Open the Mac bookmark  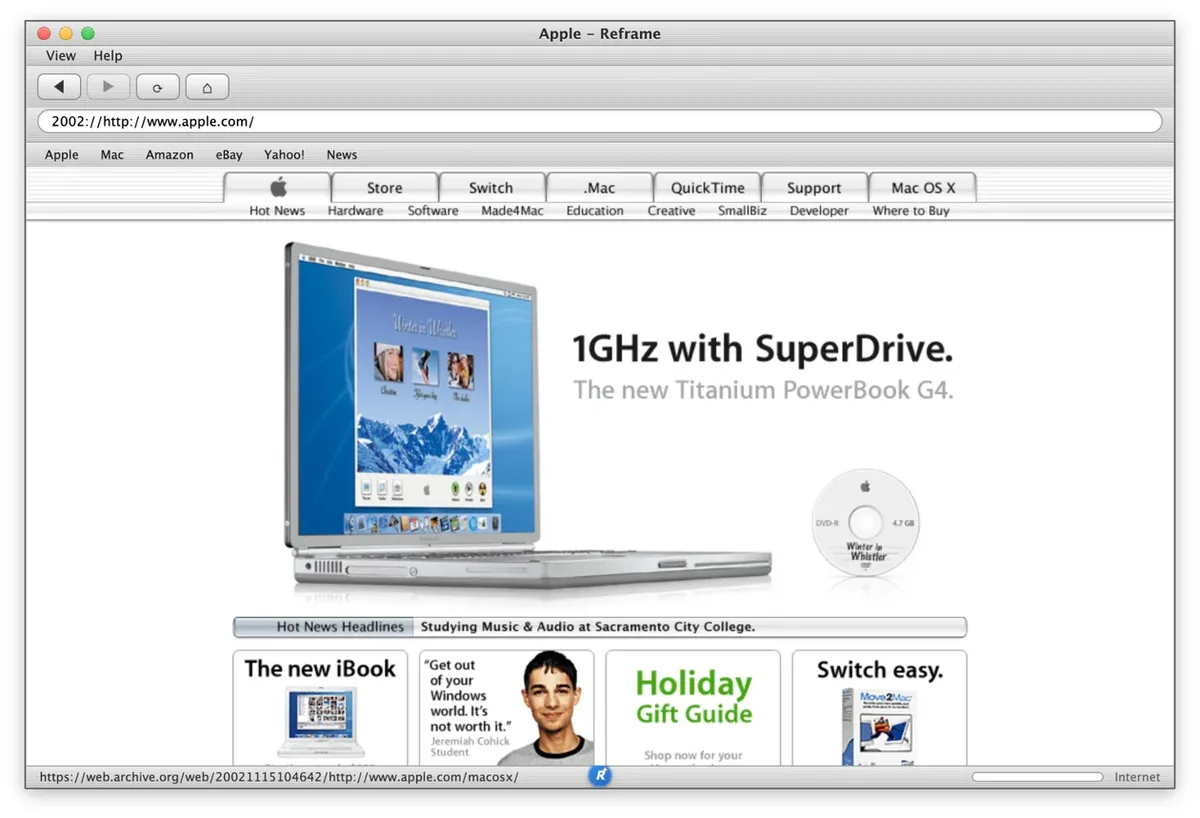click(112, 155)
